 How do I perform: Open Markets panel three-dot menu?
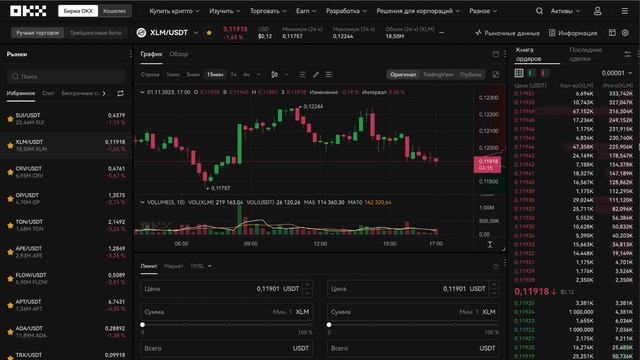click(131, 54)
